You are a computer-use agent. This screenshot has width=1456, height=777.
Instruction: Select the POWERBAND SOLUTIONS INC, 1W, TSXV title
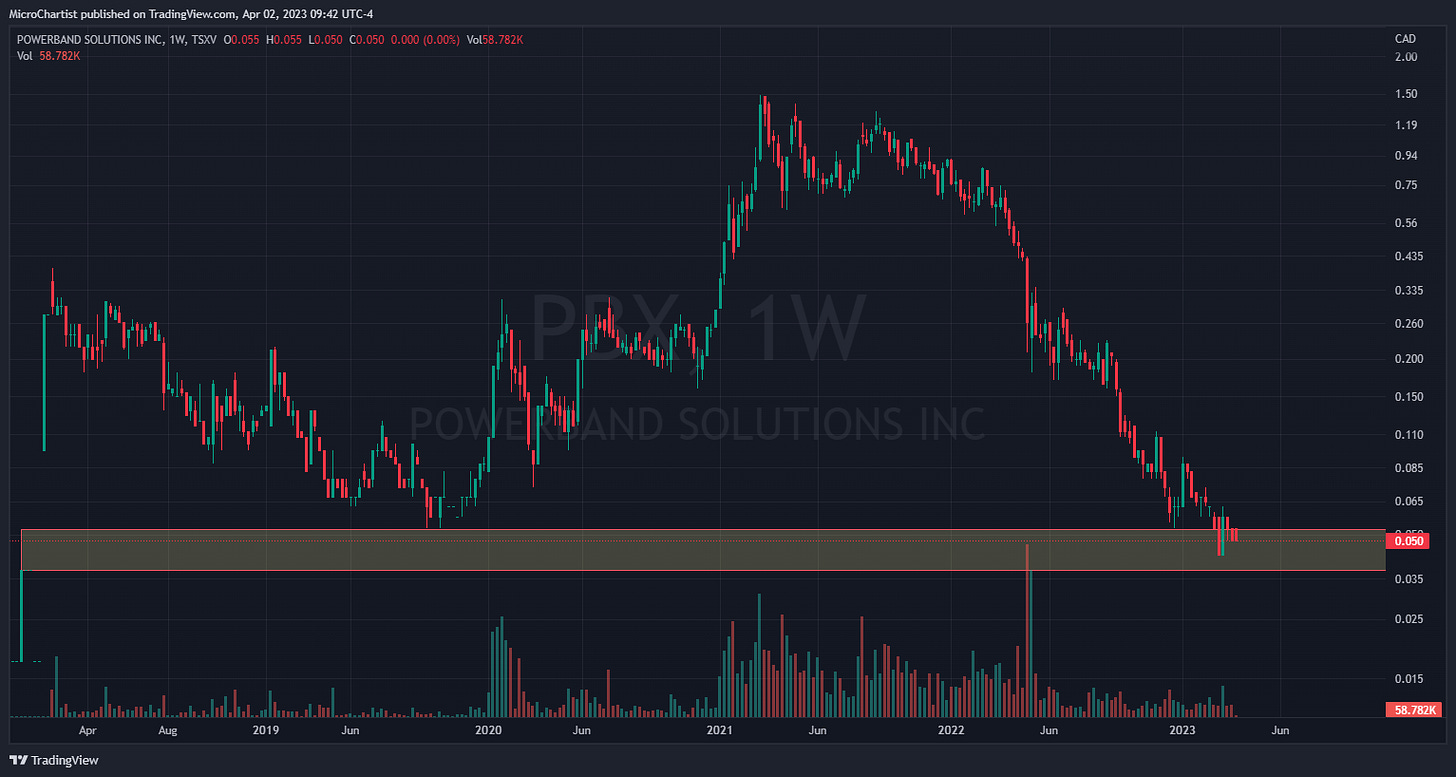coord(115,39)
